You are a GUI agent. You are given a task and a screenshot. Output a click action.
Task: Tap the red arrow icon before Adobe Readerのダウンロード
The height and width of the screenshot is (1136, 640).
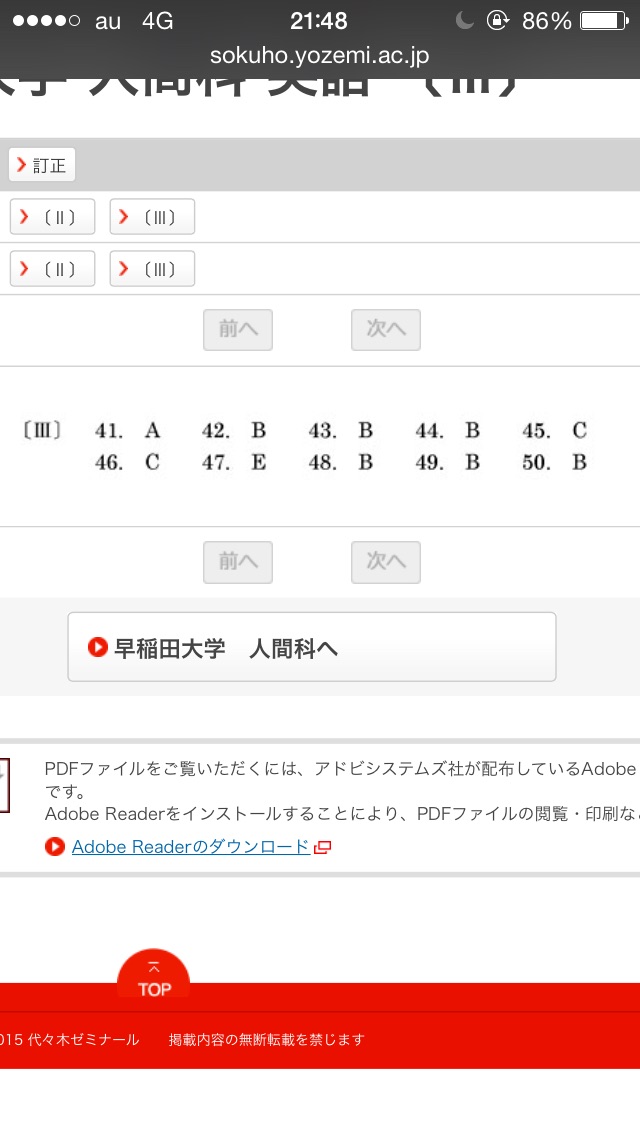pos(55,847)
